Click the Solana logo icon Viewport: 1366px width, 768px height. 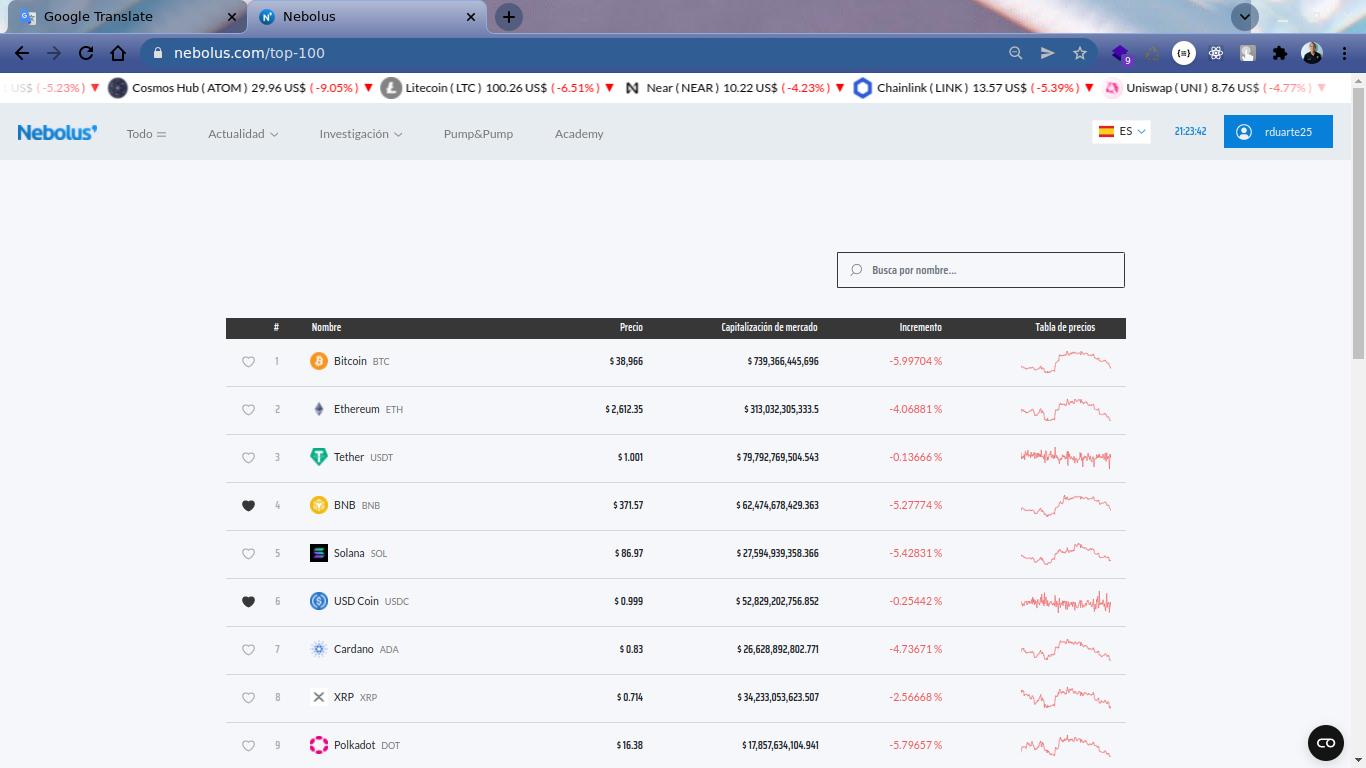319,553
